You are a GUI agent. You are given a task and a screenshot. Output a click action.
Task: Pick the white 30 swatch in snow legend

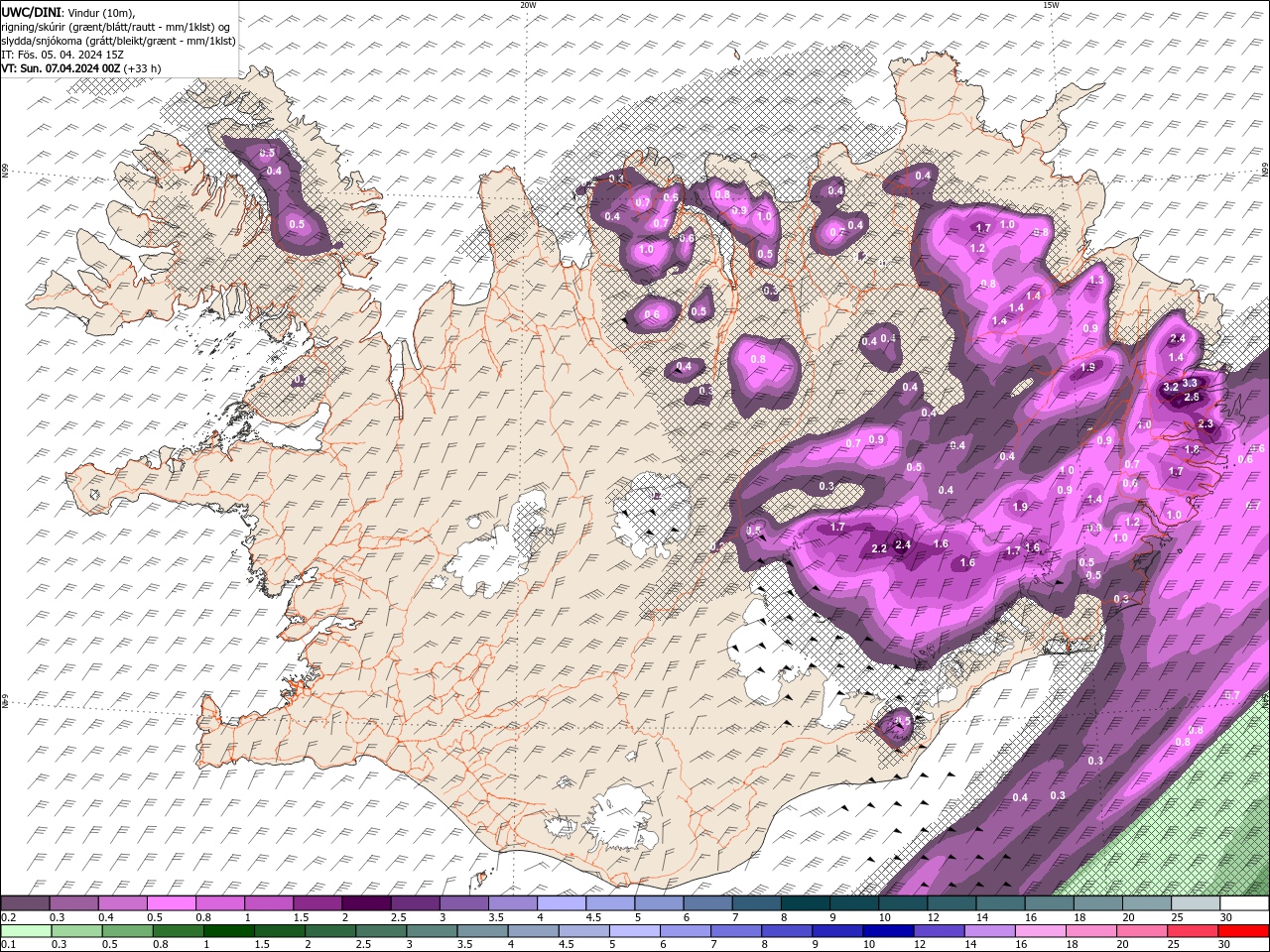[x=1243, y=903]
